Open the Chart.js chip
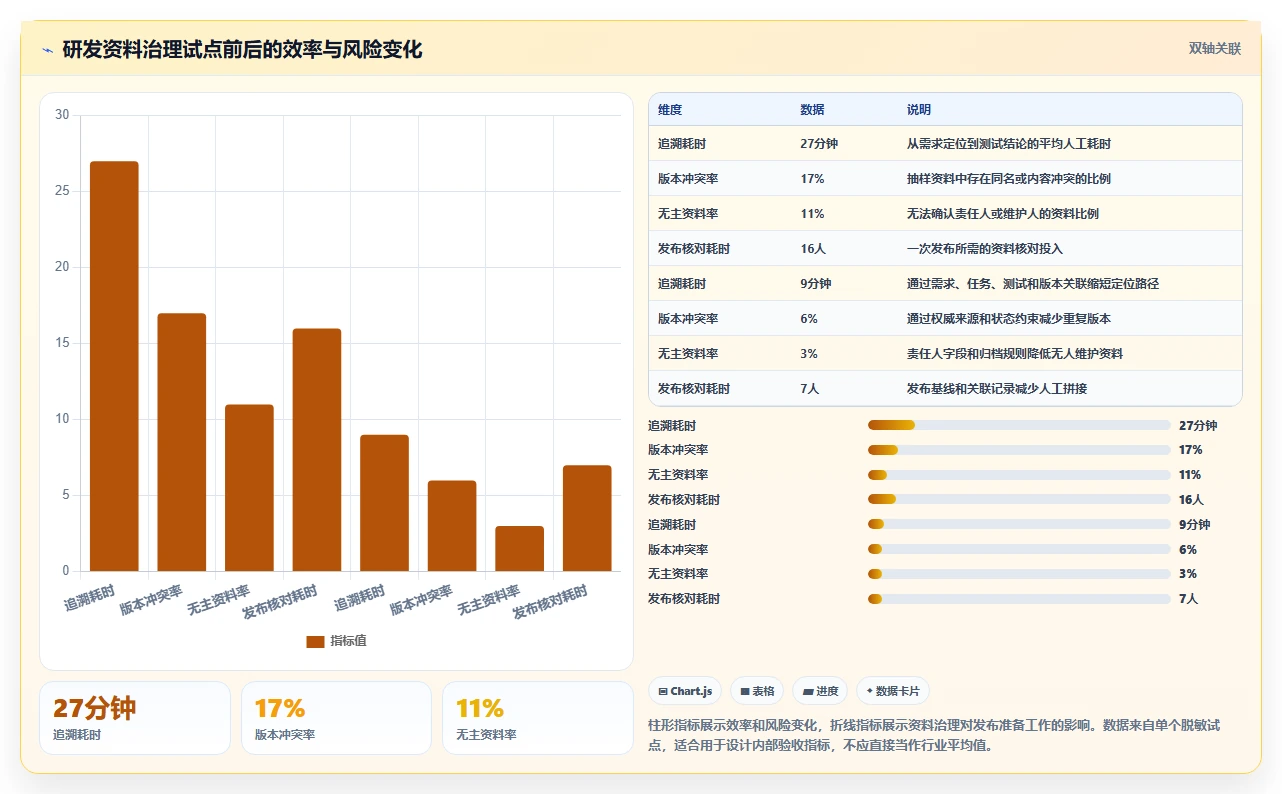Viewport: 1282px width, 794px height. coord(685,691)
